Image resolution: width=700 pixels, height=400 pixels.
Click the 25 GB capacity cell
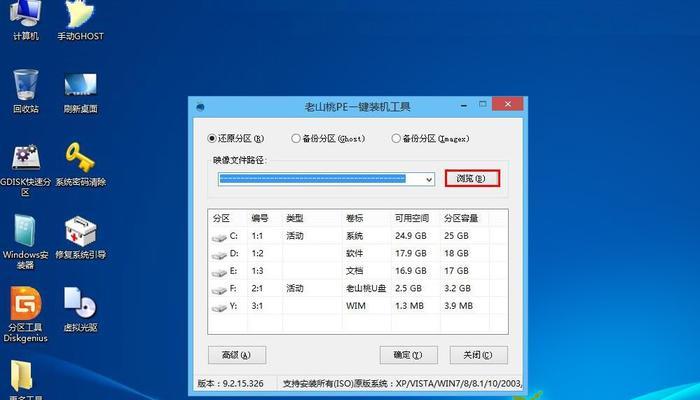point(456,236)
